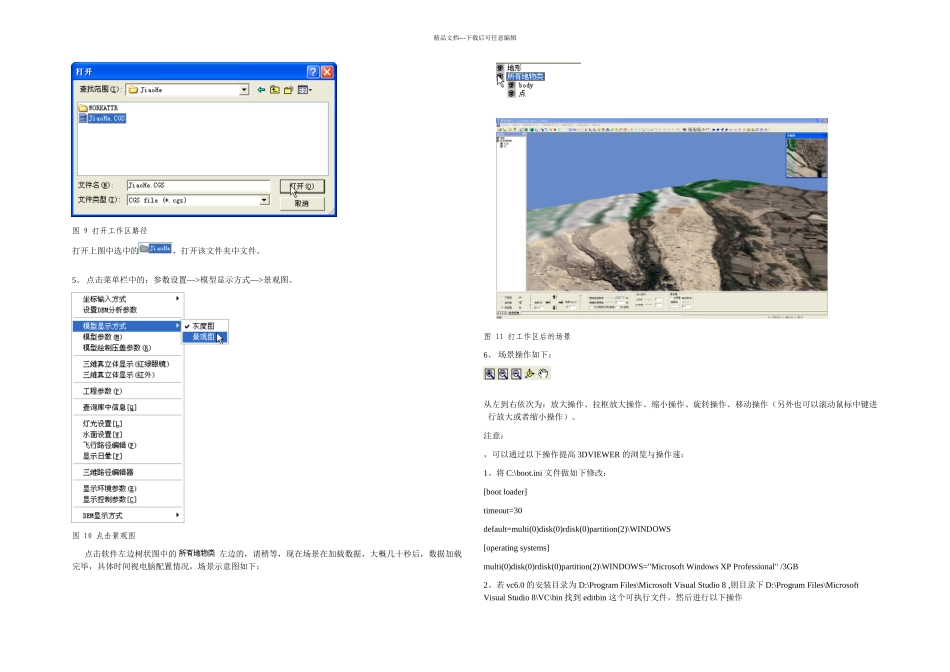Expand the 坐标输入方式 submenu
Screen dimensions: 950x672
(127, 299)
